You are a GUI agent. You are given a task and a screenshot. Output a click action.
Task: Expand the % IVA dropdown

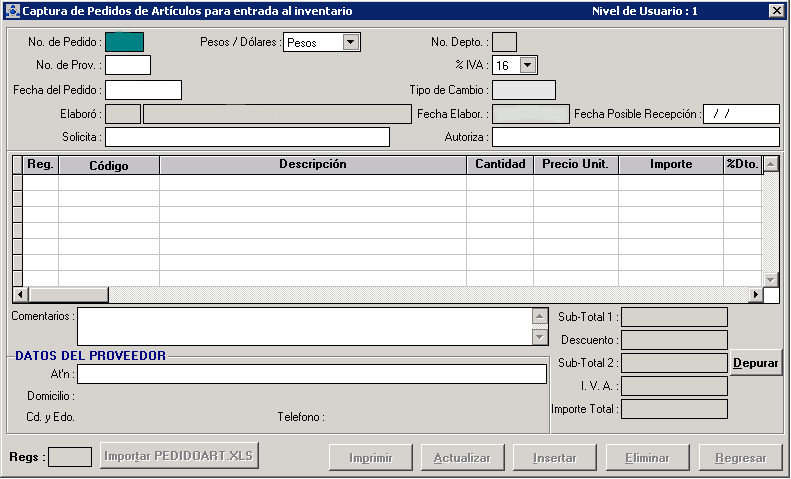pos(528,65)
